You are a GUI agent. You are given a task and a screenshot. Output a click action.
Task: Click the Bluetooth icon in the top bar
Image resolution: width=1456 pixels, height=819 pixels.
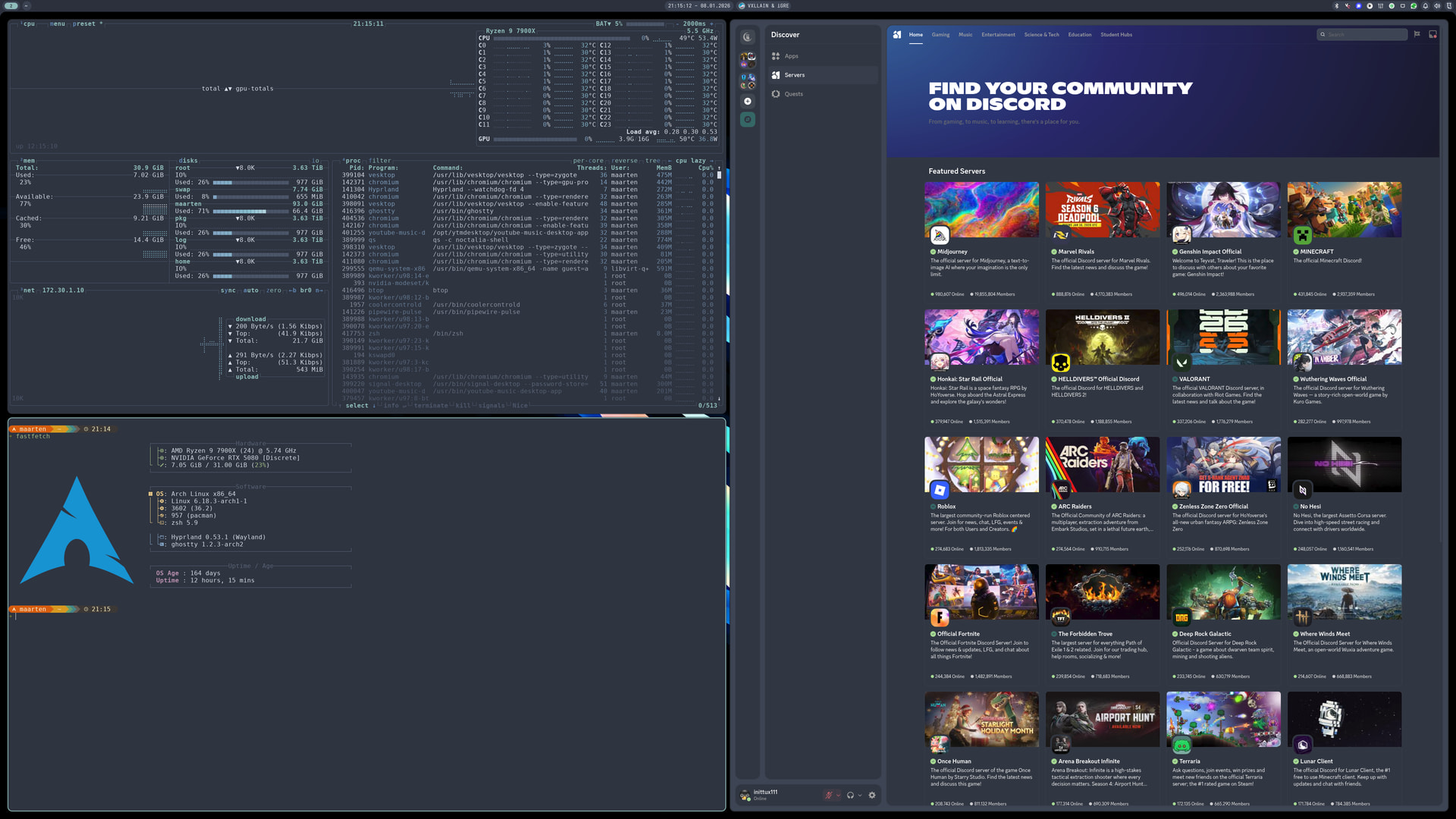(x=1337, y=5)
